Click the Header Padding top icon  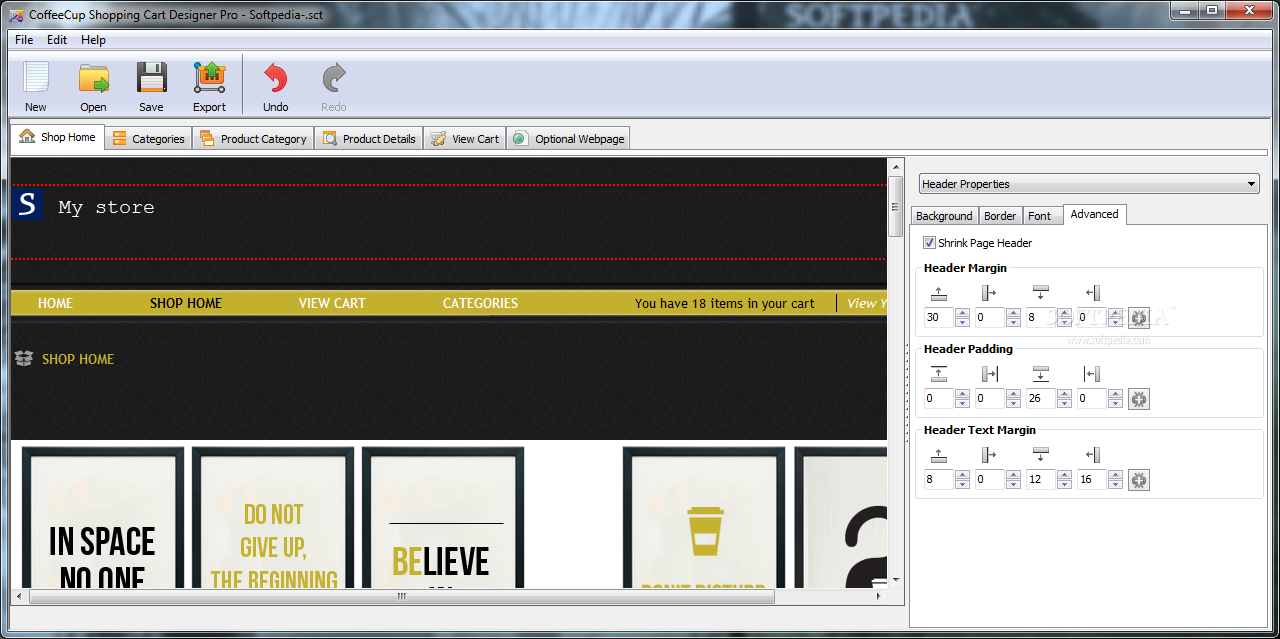coord(938,374)
